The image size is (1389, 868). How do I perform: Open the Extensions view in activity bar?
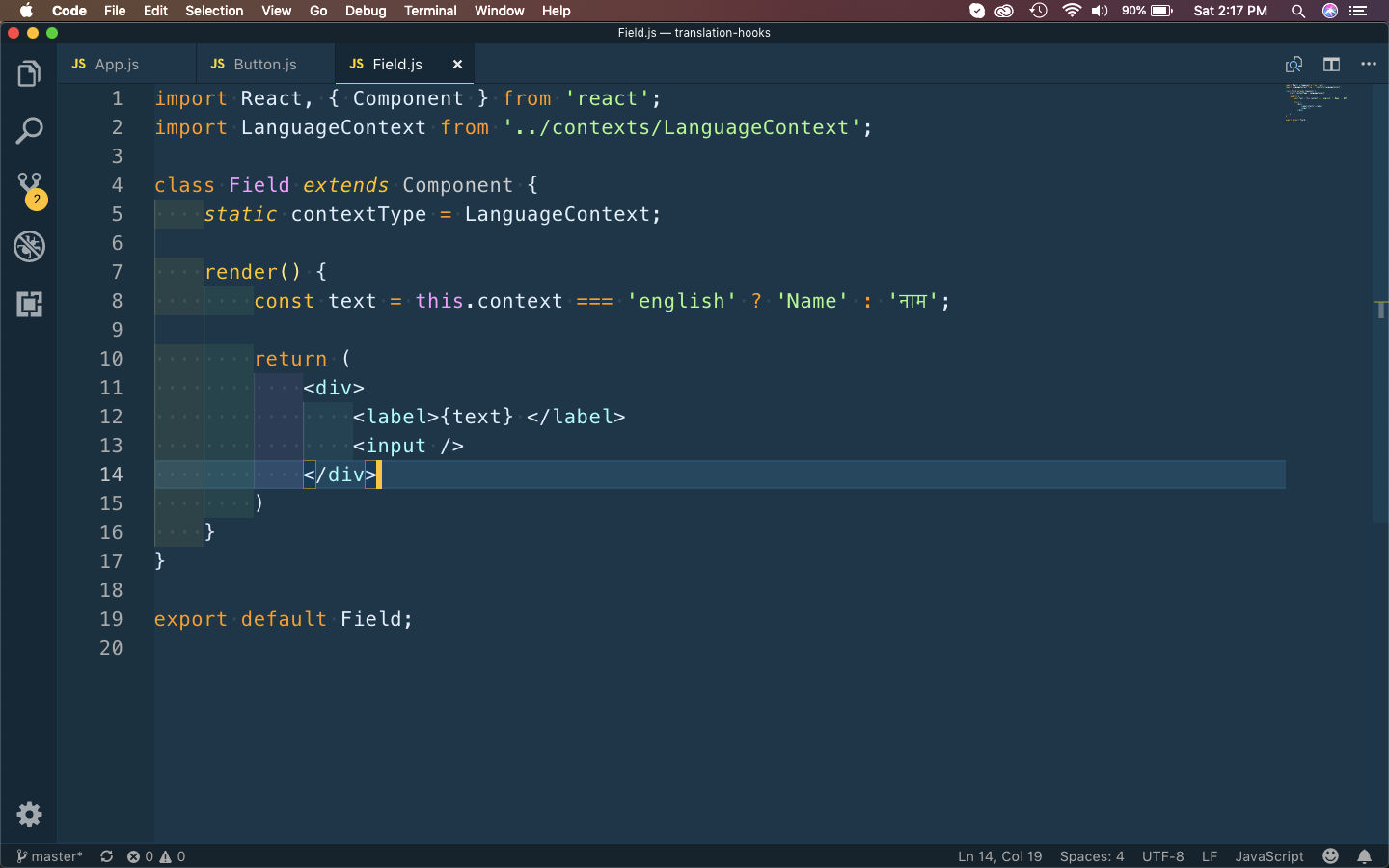(29, 304)
